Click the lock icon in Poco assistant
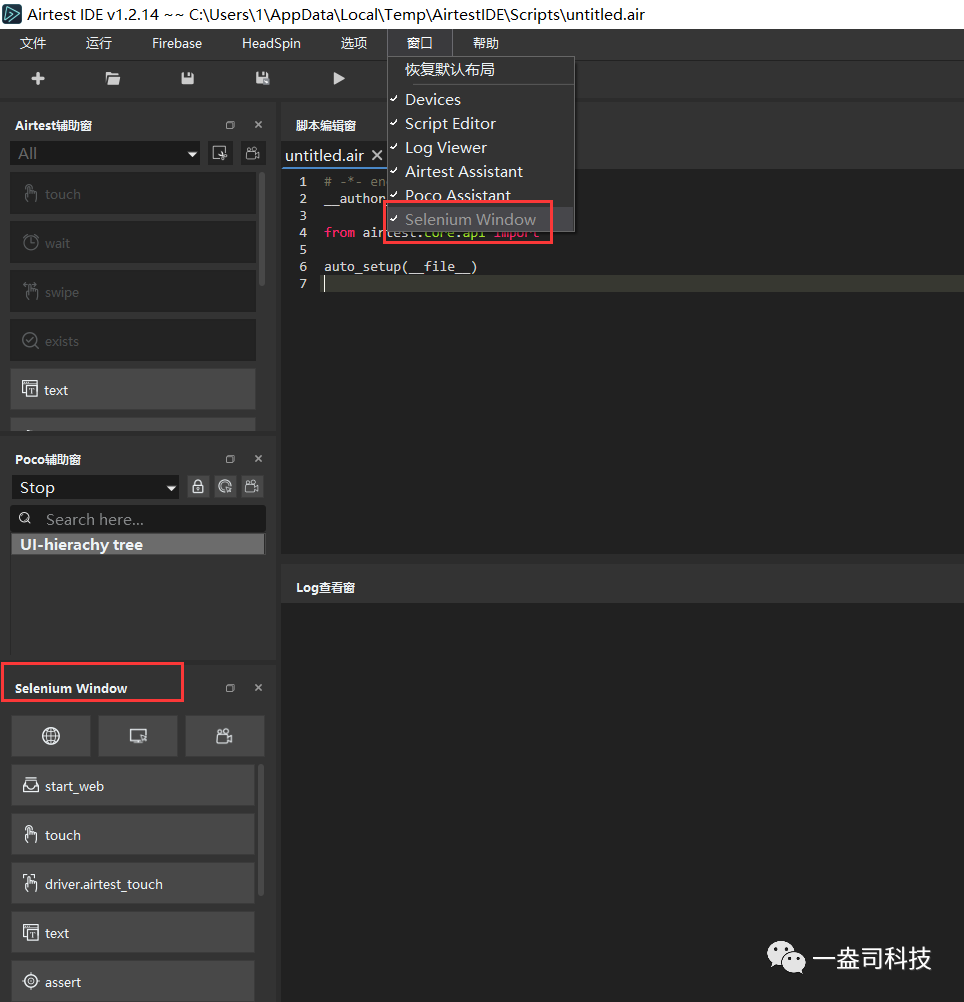 198,487
